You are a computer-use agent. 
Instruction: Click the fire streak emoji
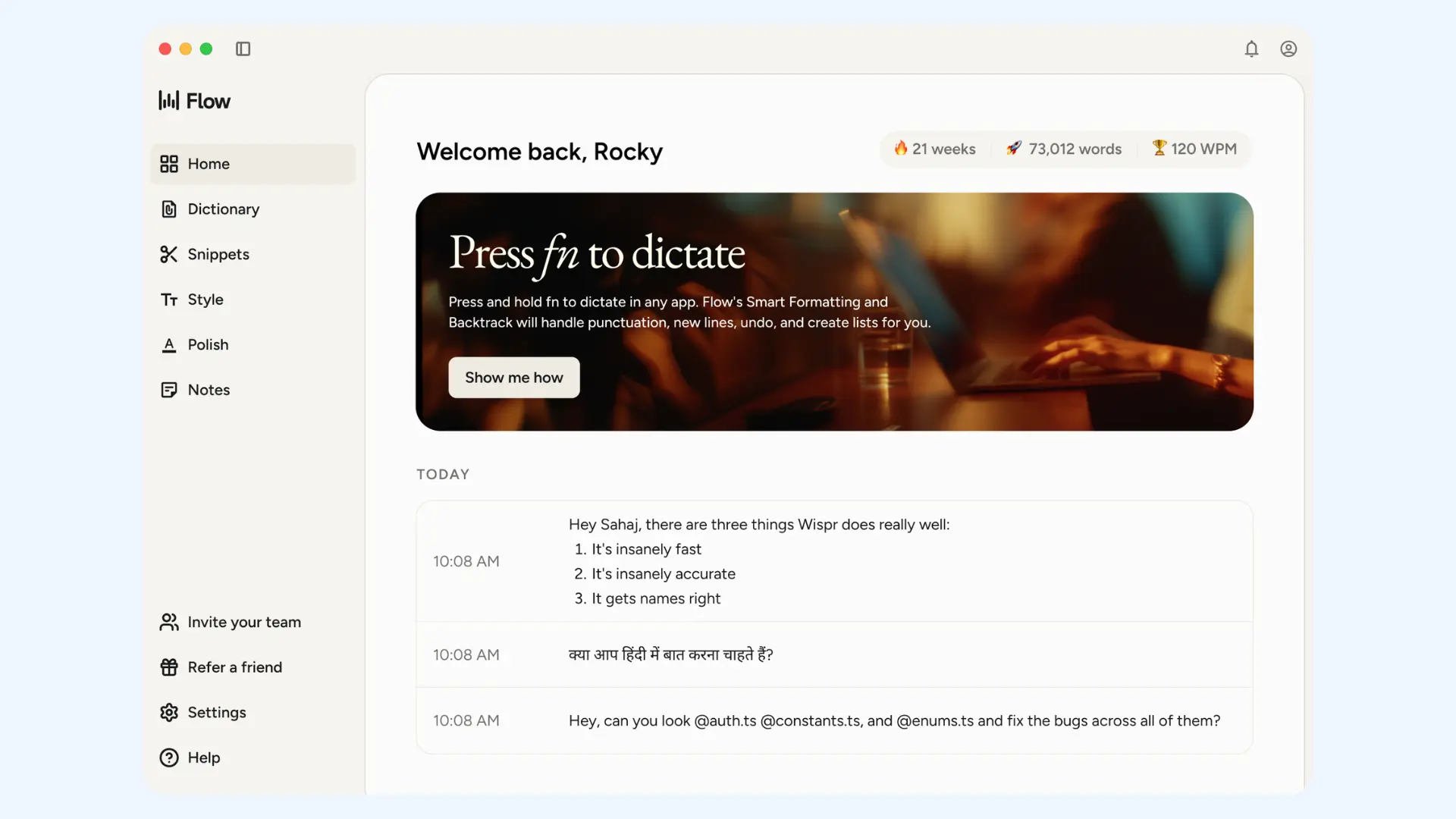pos(901,148)
